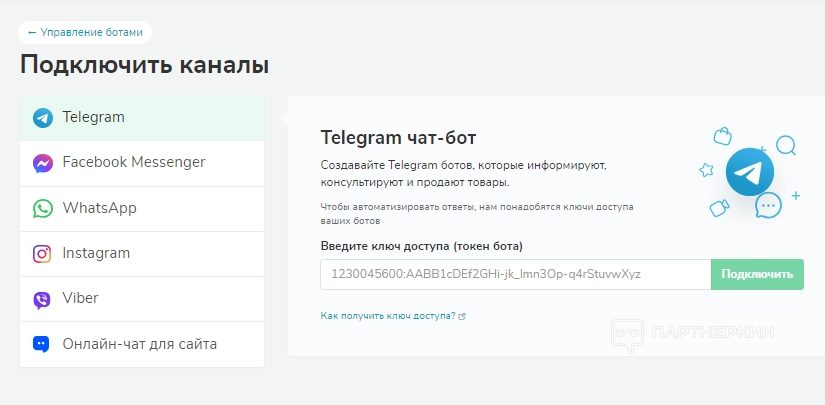This screenshot has width=825, height=405.
Task: Click the Facebook Messenger logo icon
Action: click(x=43, y=164)
